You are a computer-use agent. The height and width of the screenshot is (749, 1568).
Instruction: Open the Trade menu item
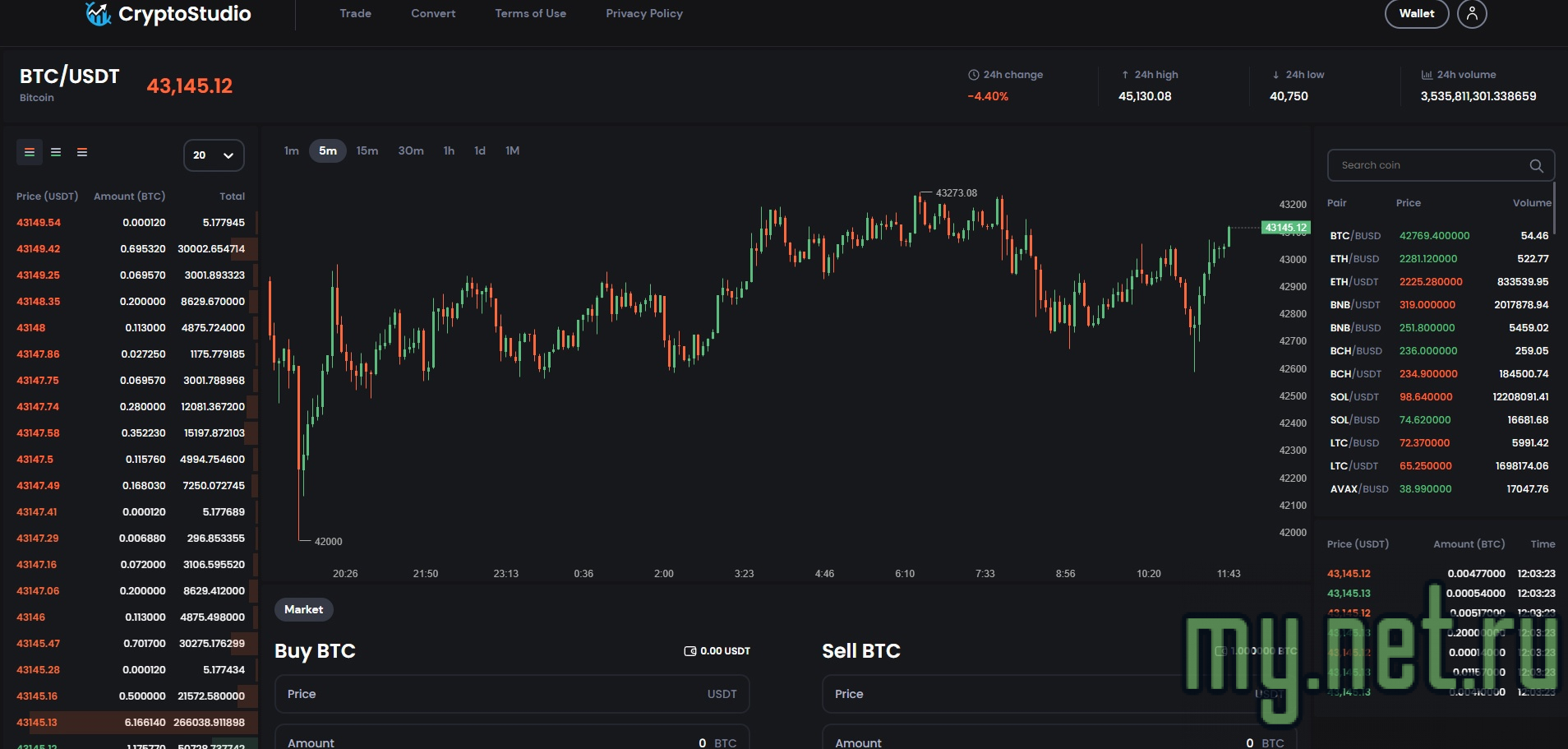pos(355,14)
